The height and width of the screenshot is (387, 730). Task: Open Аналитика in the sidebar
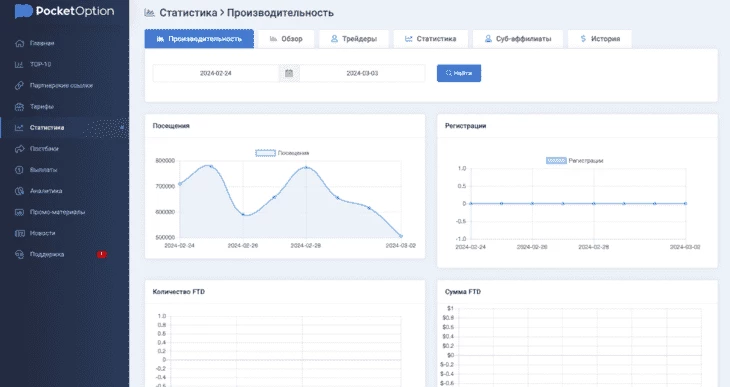click(46, 191)
